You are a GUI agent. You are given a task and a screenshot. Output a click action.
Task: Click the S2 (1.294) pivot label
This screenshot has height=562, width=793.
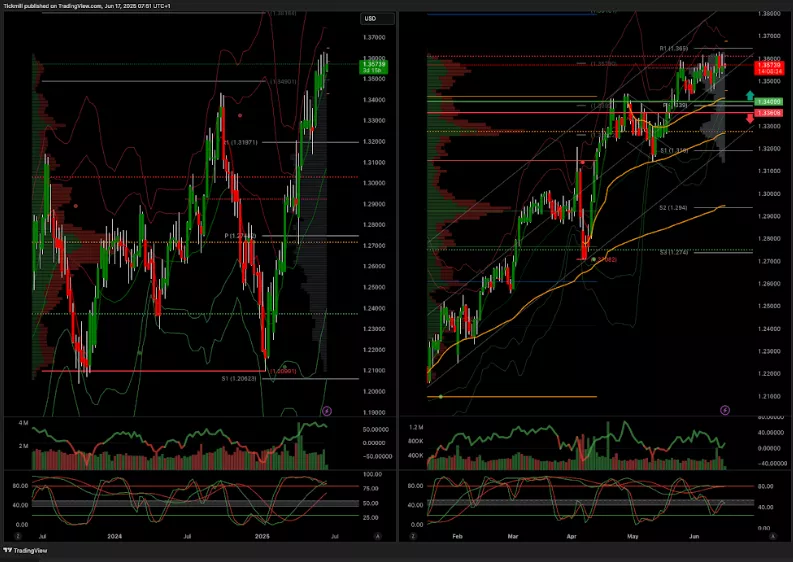tap(670, 207)
